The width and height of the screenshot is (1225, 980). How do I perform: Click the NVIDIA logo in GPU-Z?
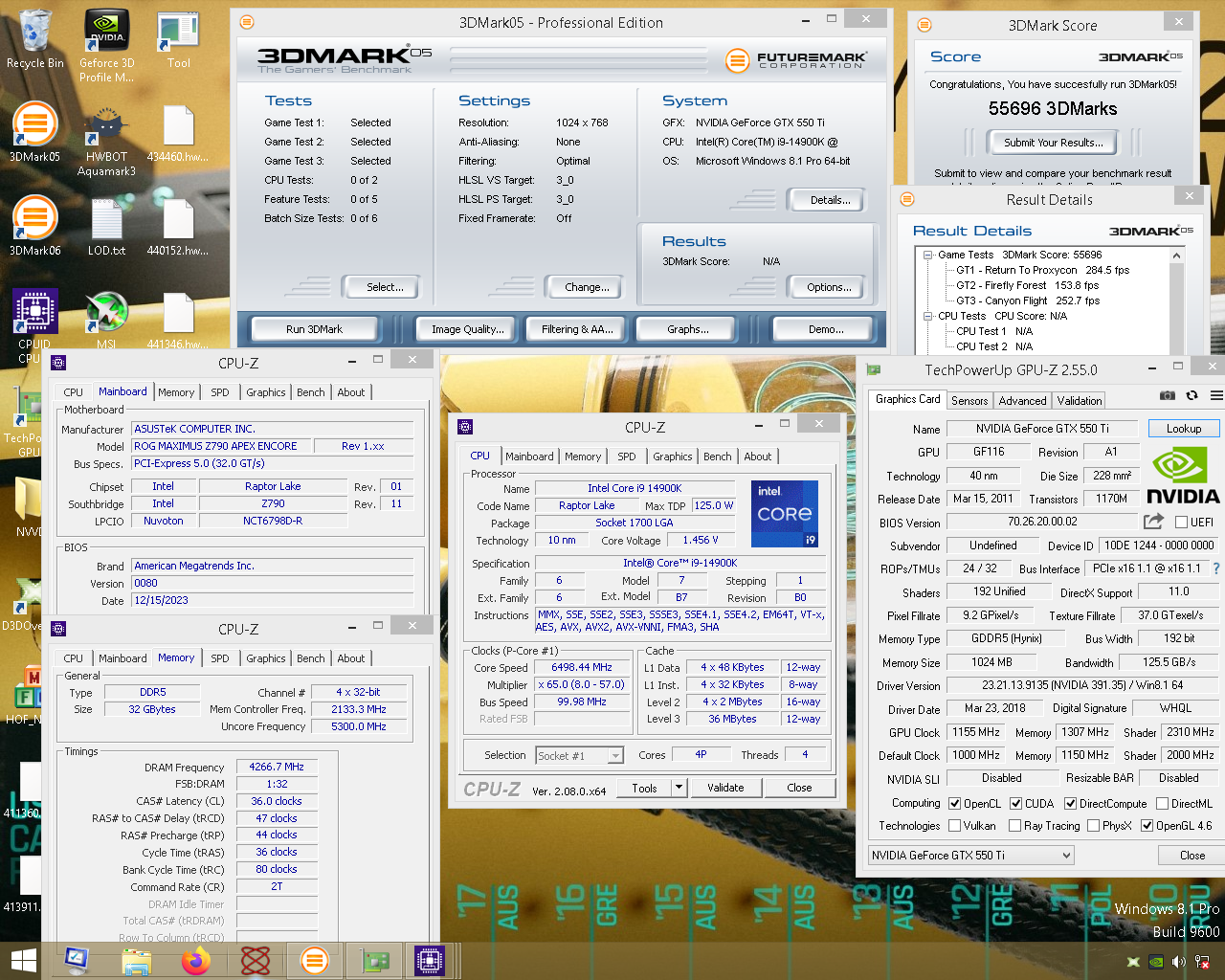(1183, 475)
